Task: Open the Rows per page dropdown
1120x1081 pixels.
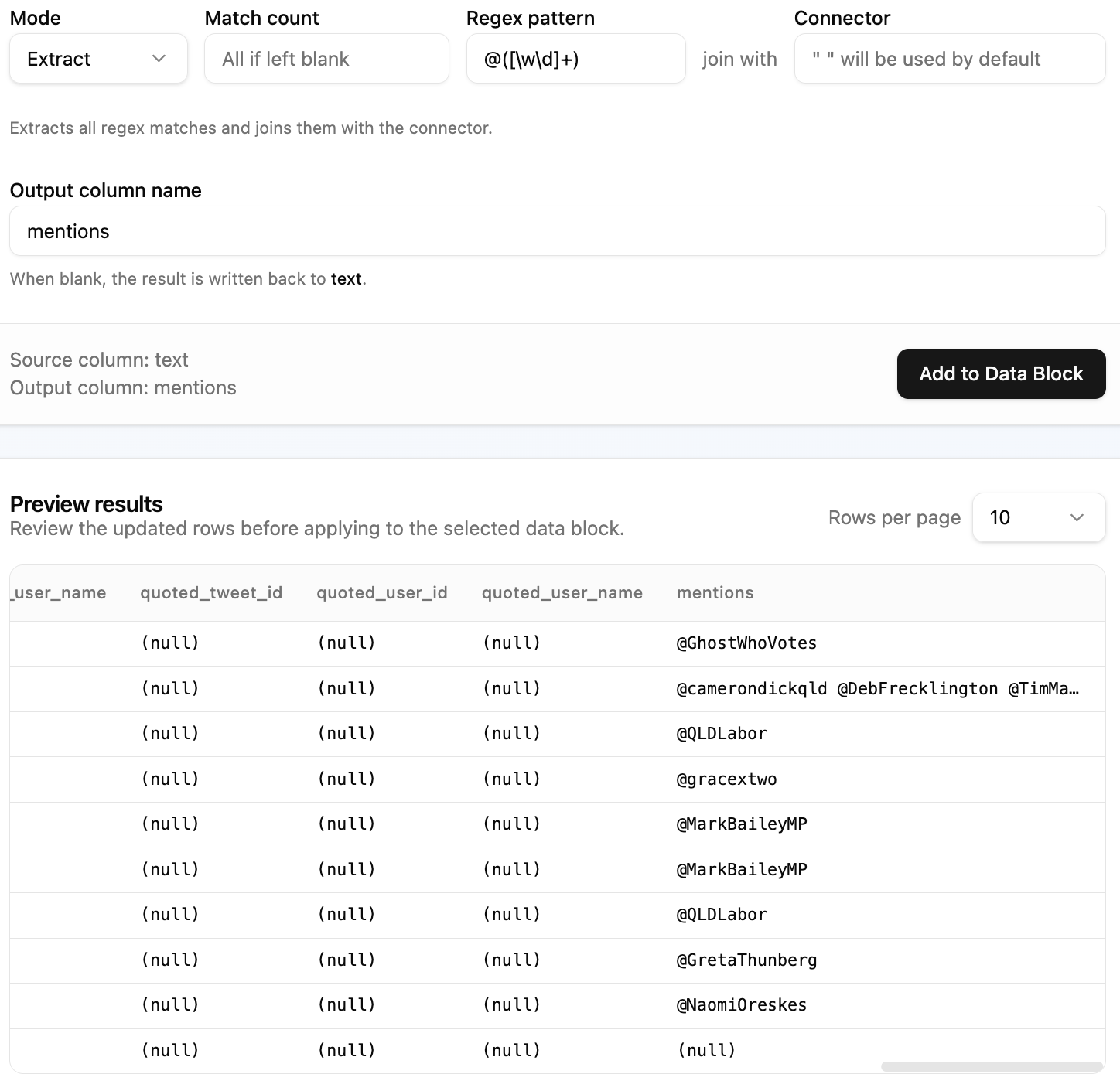Action: coord(1039,517)
